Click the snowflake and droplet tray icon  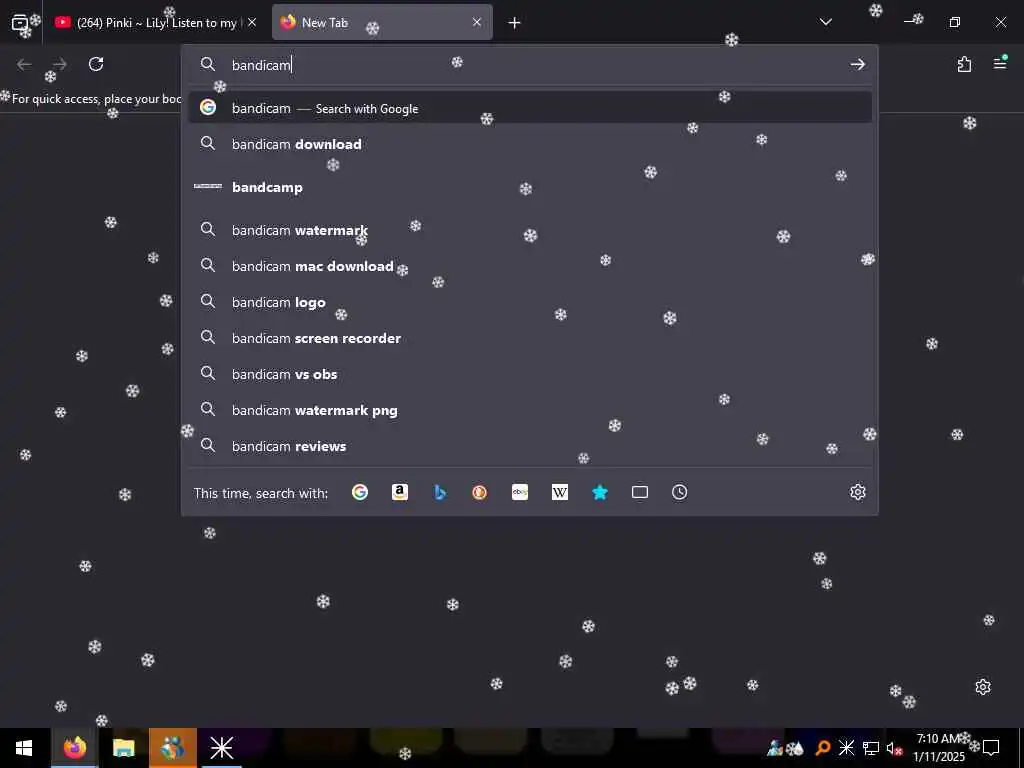[x=795, y=748]
